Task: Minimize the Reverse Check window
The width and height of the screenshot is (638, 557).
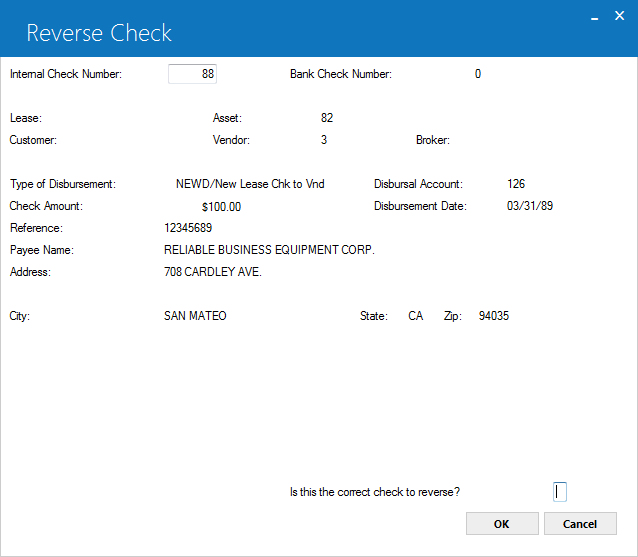Action: point(594,17)
